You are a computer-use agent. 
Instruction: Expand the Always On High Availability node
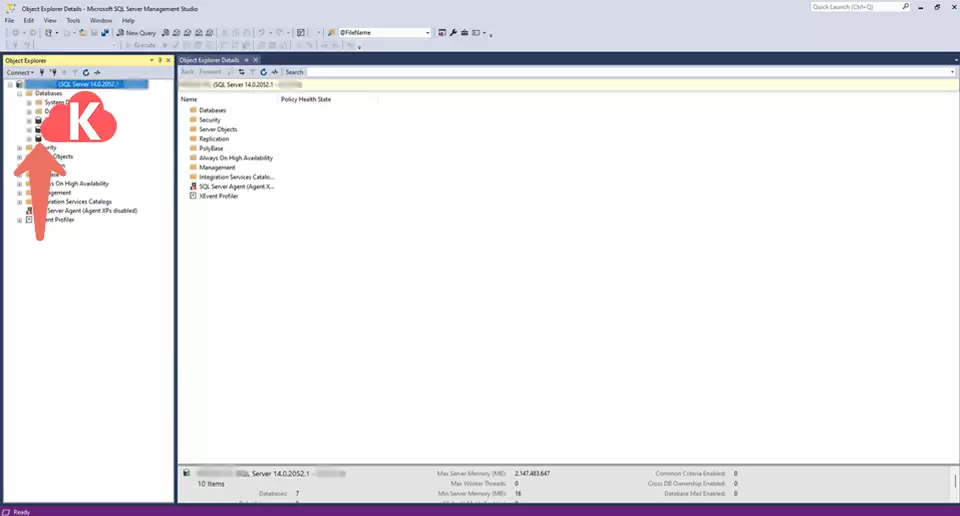pos(20,184)
